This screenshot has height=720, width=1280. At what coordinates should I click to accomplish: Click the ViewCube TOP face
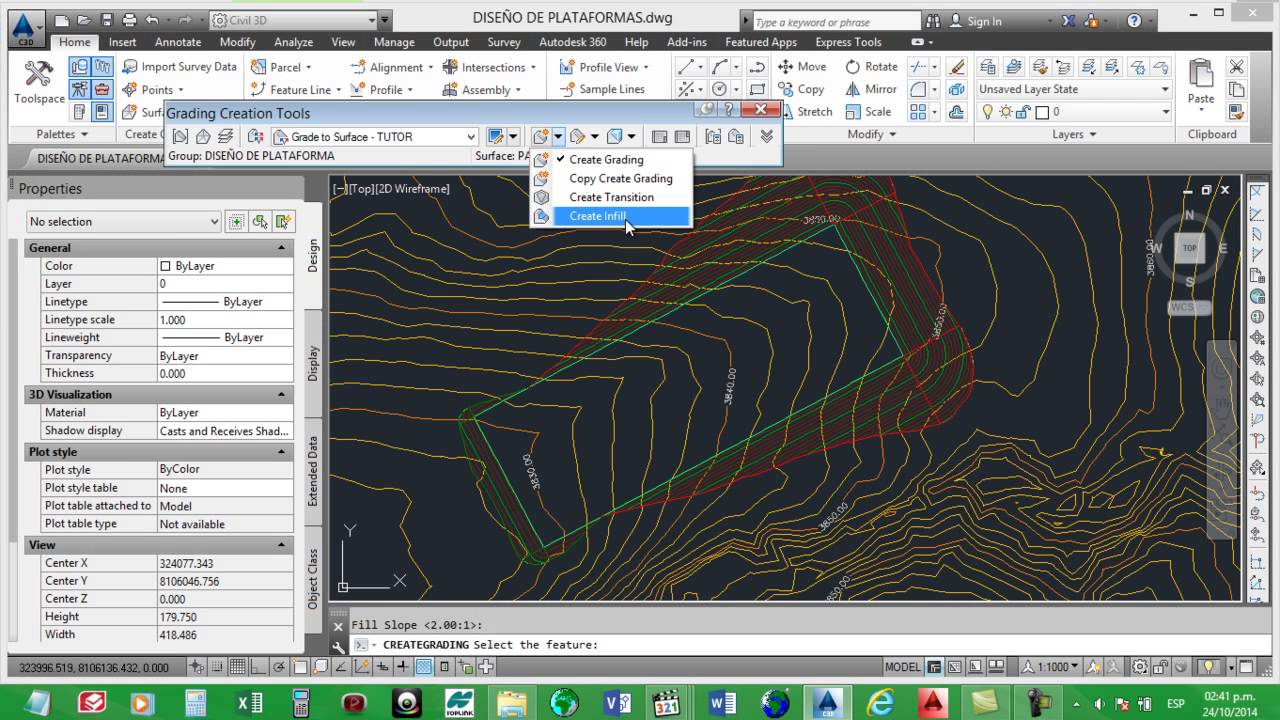click(x=1190, y=248)
